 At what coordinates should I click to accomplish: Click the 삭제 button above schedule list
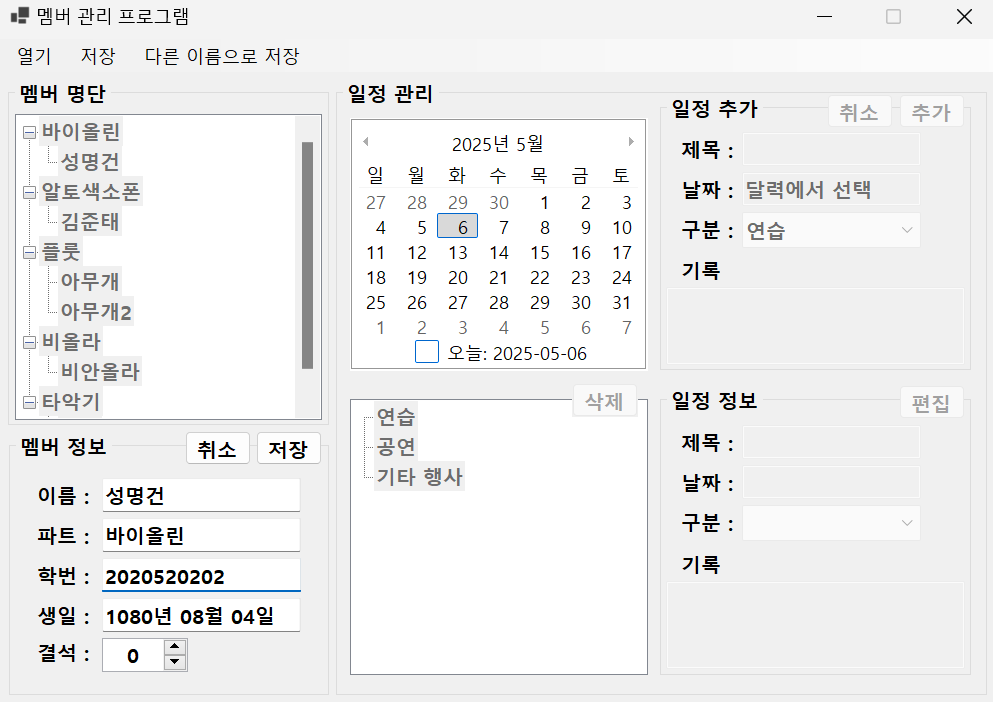tap(604, 401)
